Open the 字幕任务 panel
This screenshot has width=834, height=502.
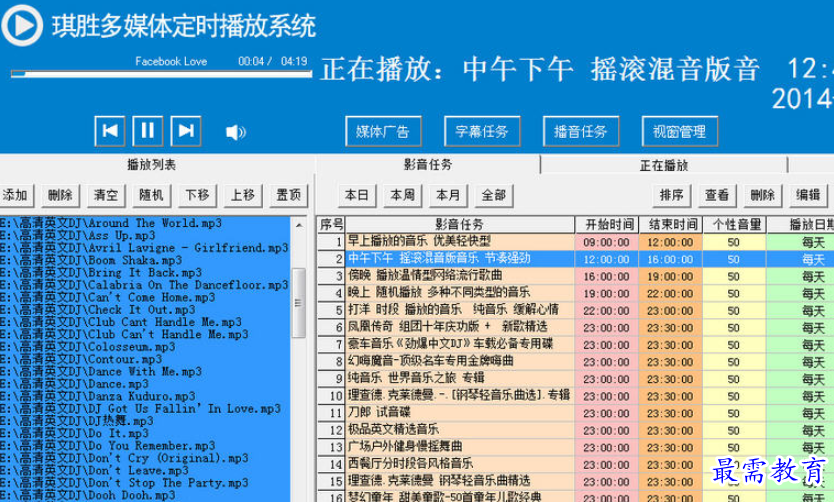click(482, 131)
